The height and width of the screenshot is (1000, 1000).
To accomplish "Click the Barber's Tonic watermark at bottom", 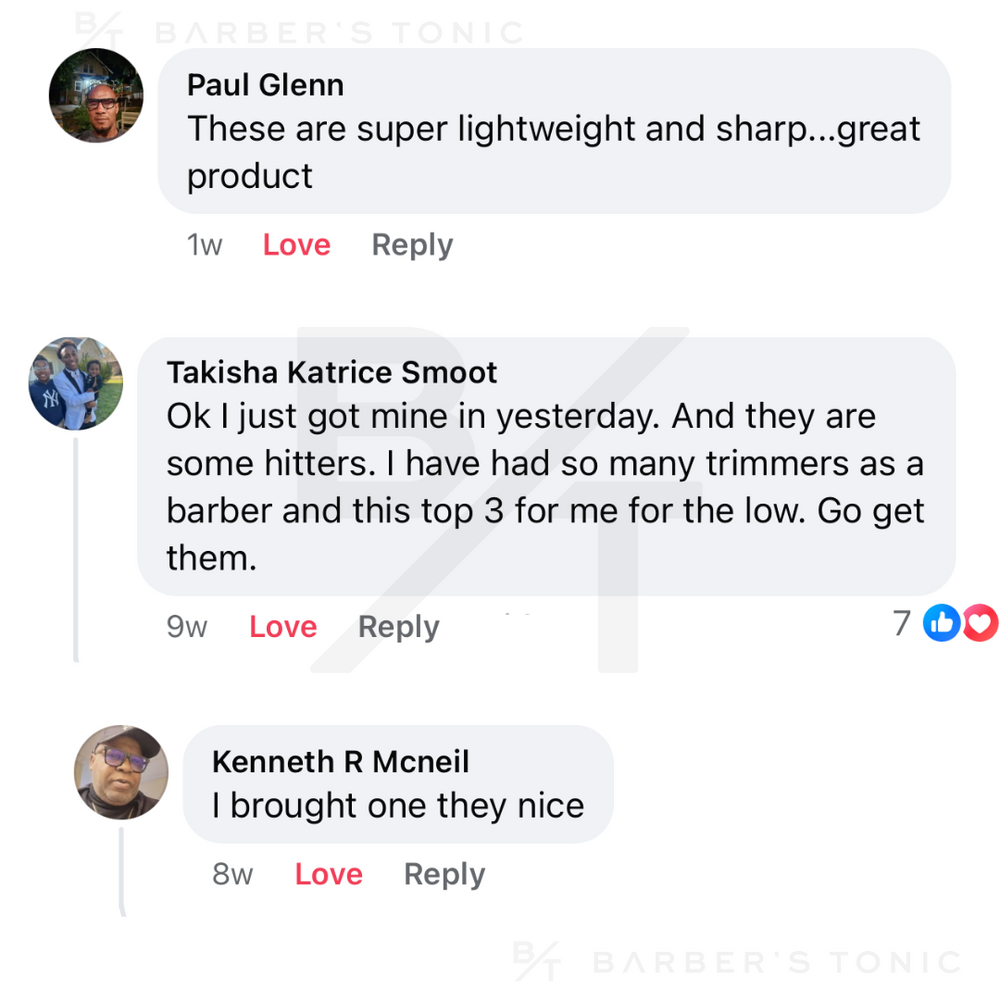I will coord(737,962).
